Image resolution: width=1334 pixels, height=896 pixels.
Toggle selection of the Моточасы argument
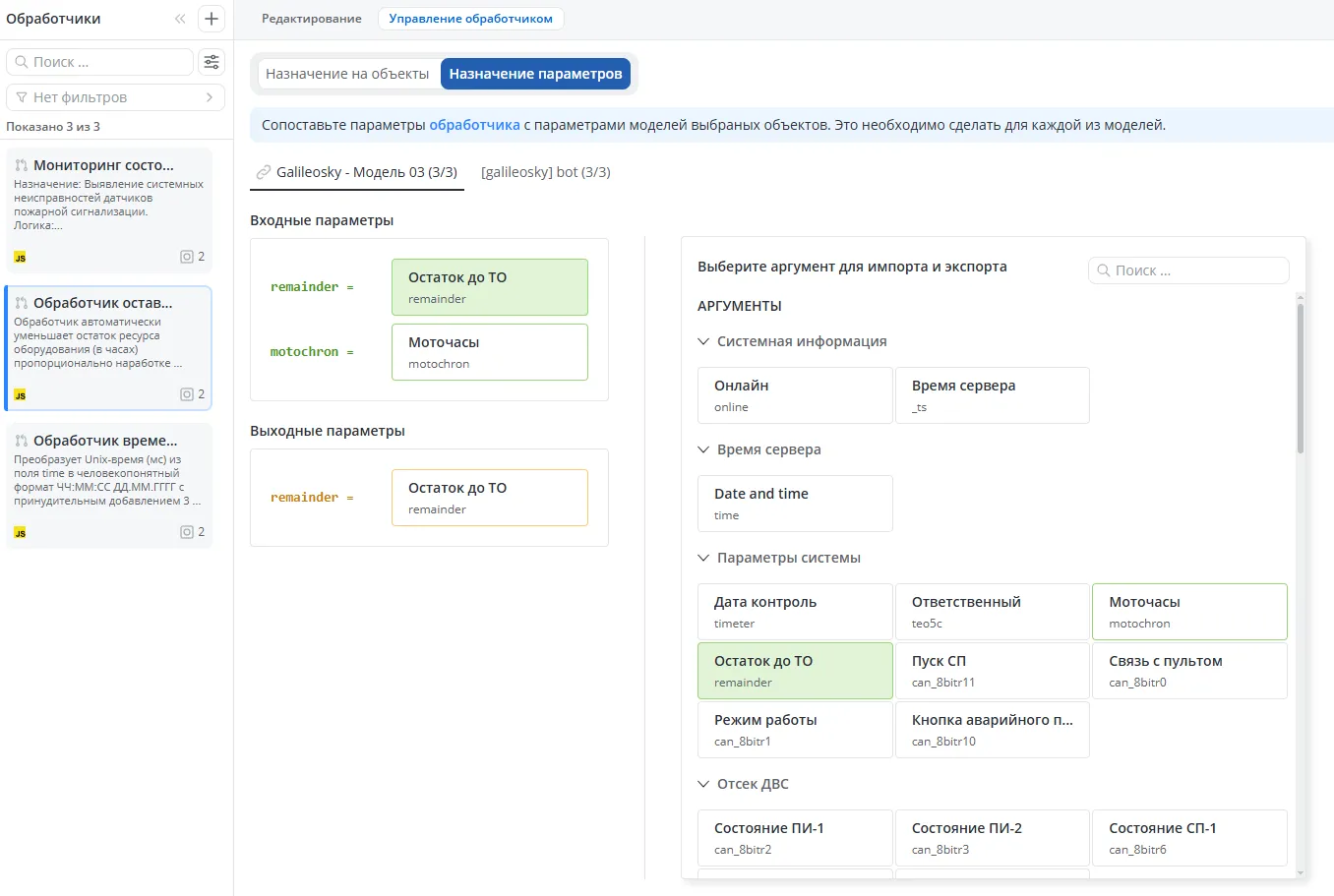1189,611
